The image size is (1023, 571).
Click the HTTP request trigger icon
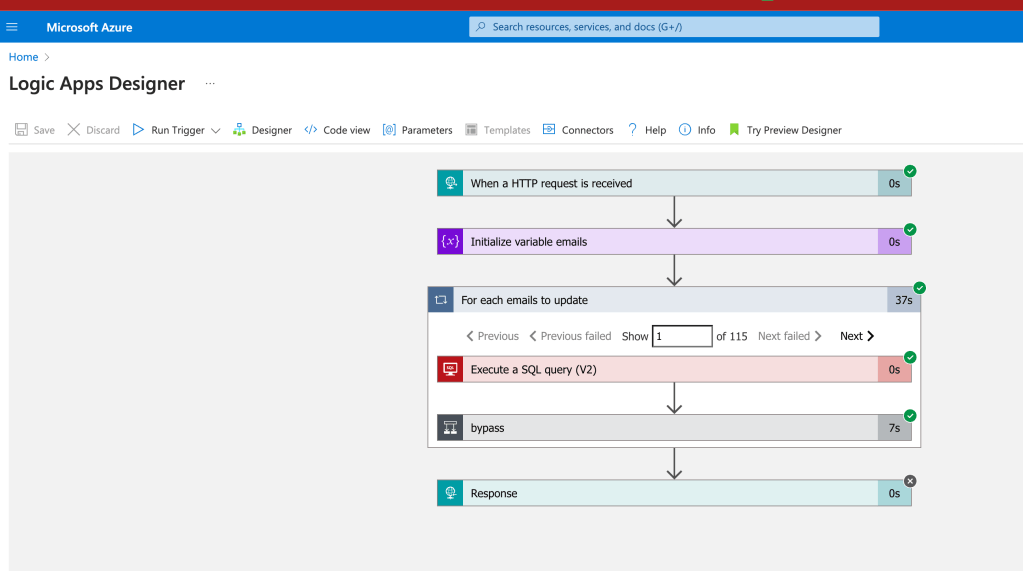click(x=450, y=183)
